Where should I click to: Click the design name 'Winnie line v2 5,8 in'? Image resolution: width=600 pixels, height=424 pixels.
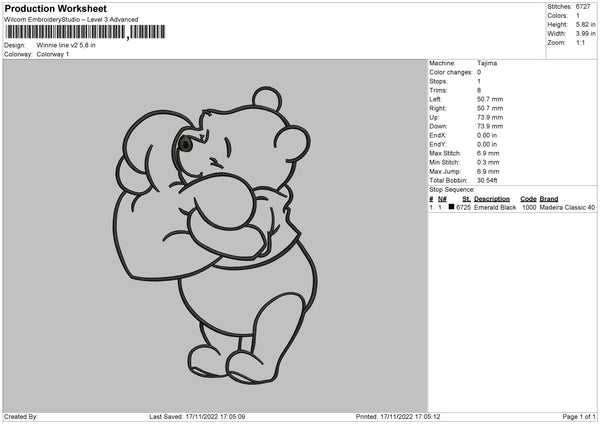[x=66, y=45]
